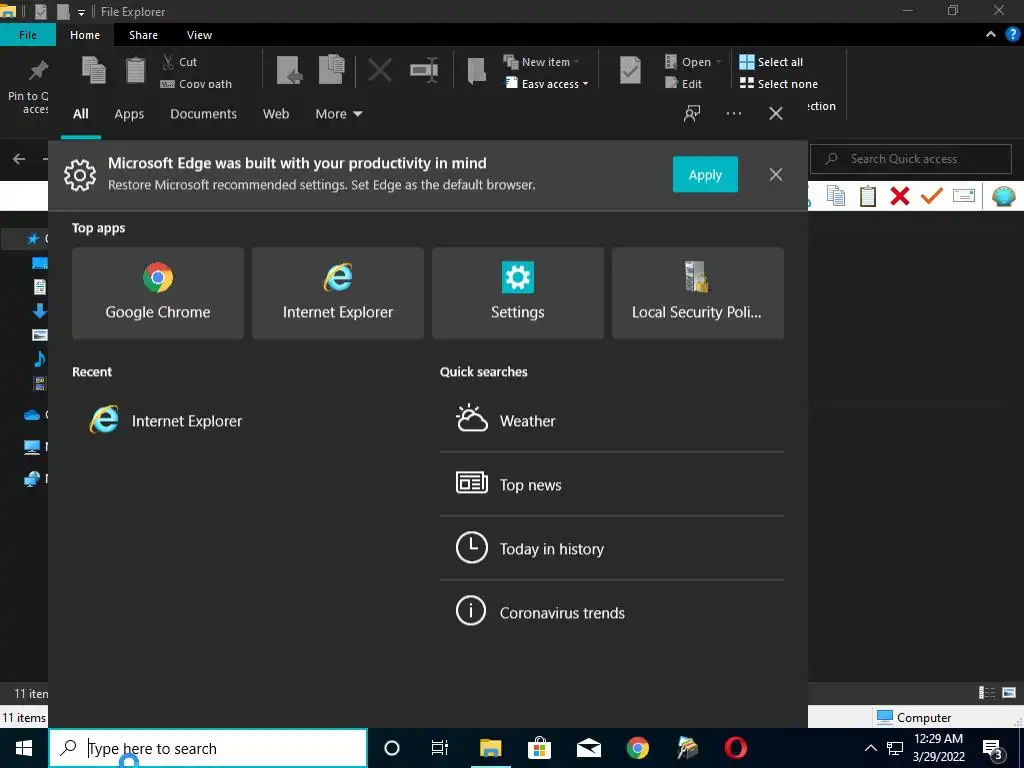Image resolution: width=1024 pixels, height=768 pixels.
Task: Open File Explorer help question mark
Action: (1013, 35)
